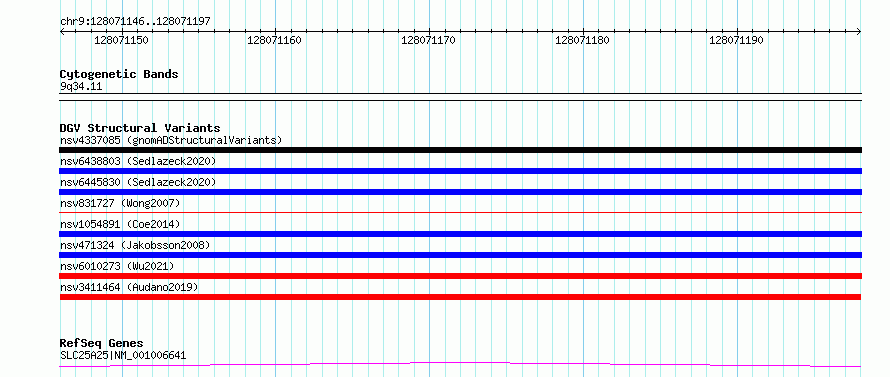Click the thin red line of nsv831727
890x377 pixels.
pos(460,213)
